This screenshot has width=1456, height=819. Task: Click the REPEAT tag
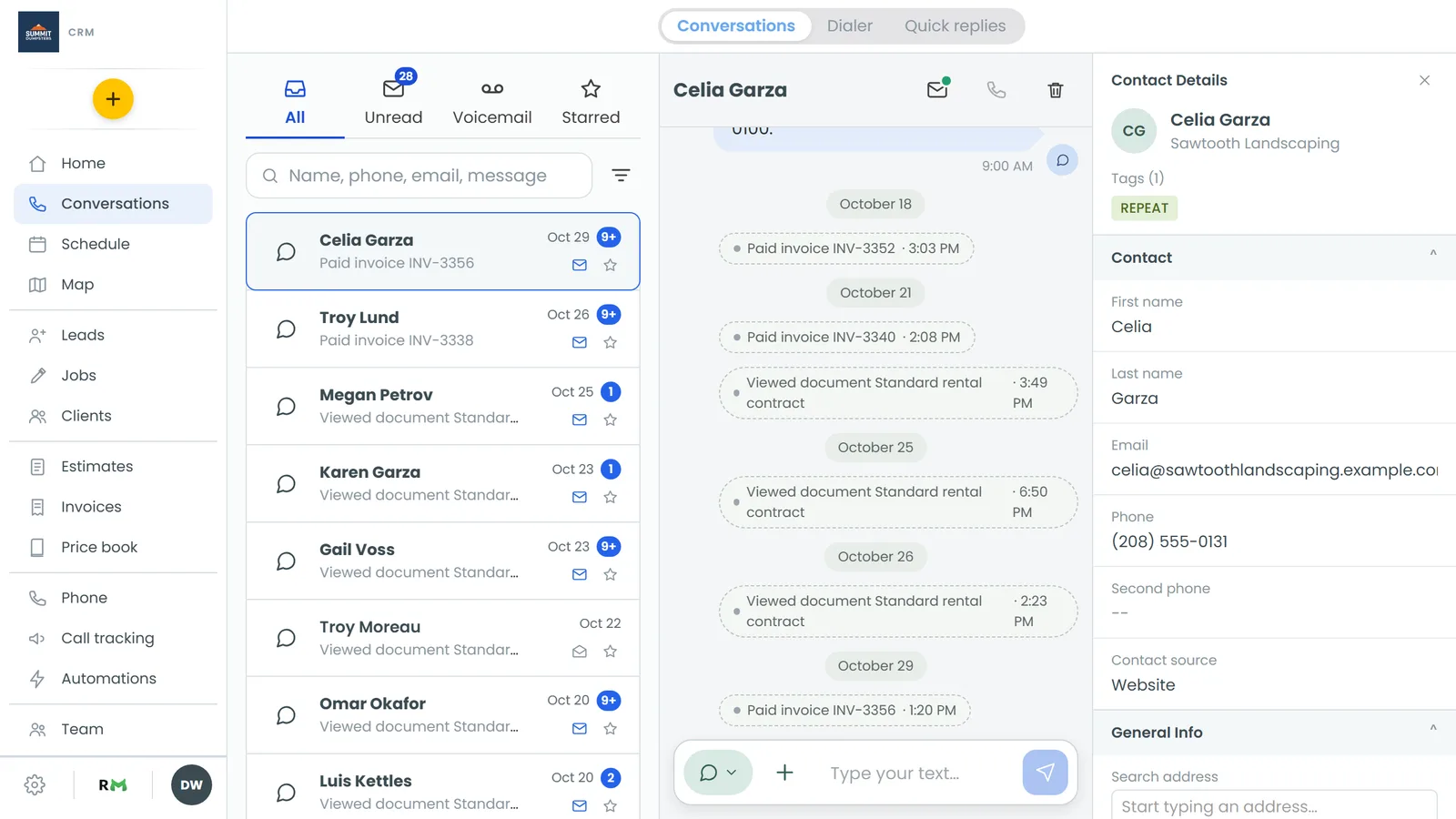[x=1145, y=207]
